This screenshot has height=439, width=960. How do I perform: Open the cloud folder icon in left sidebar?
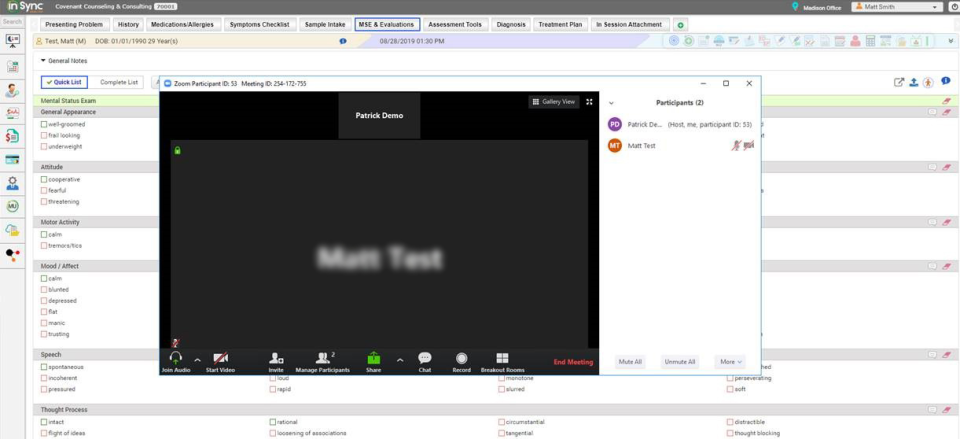[12, 230]
